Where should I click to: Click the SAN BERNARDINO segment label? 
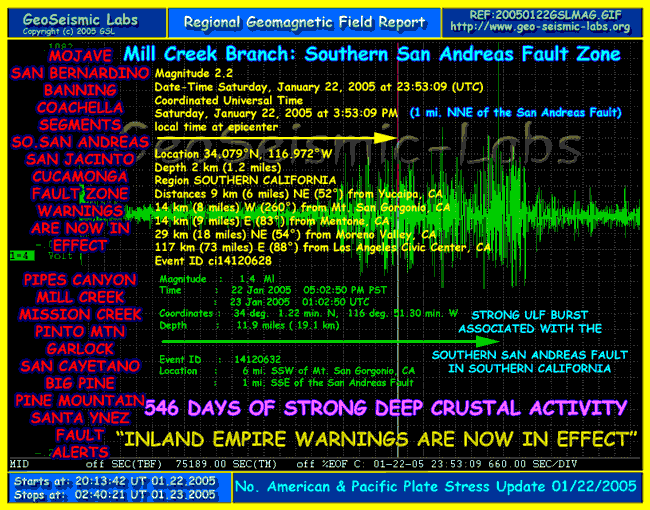click(x=80, y=73)
